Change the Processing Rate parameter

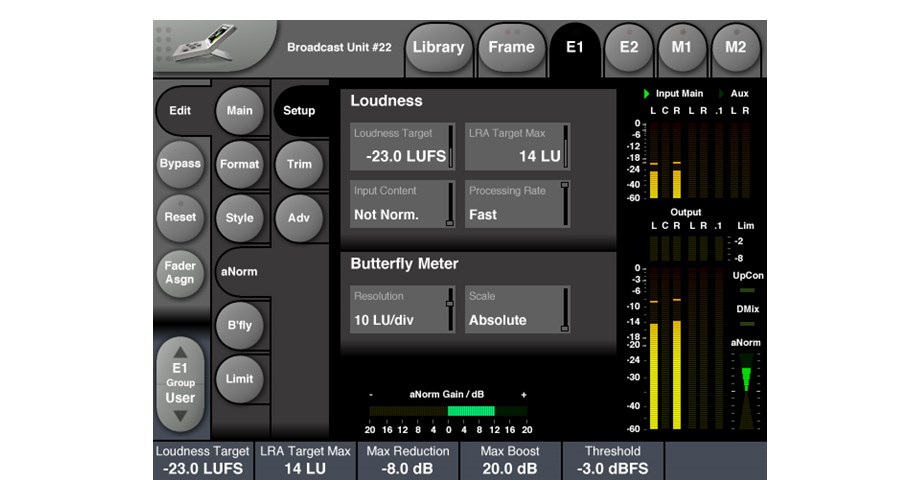[x=518, y=204]
